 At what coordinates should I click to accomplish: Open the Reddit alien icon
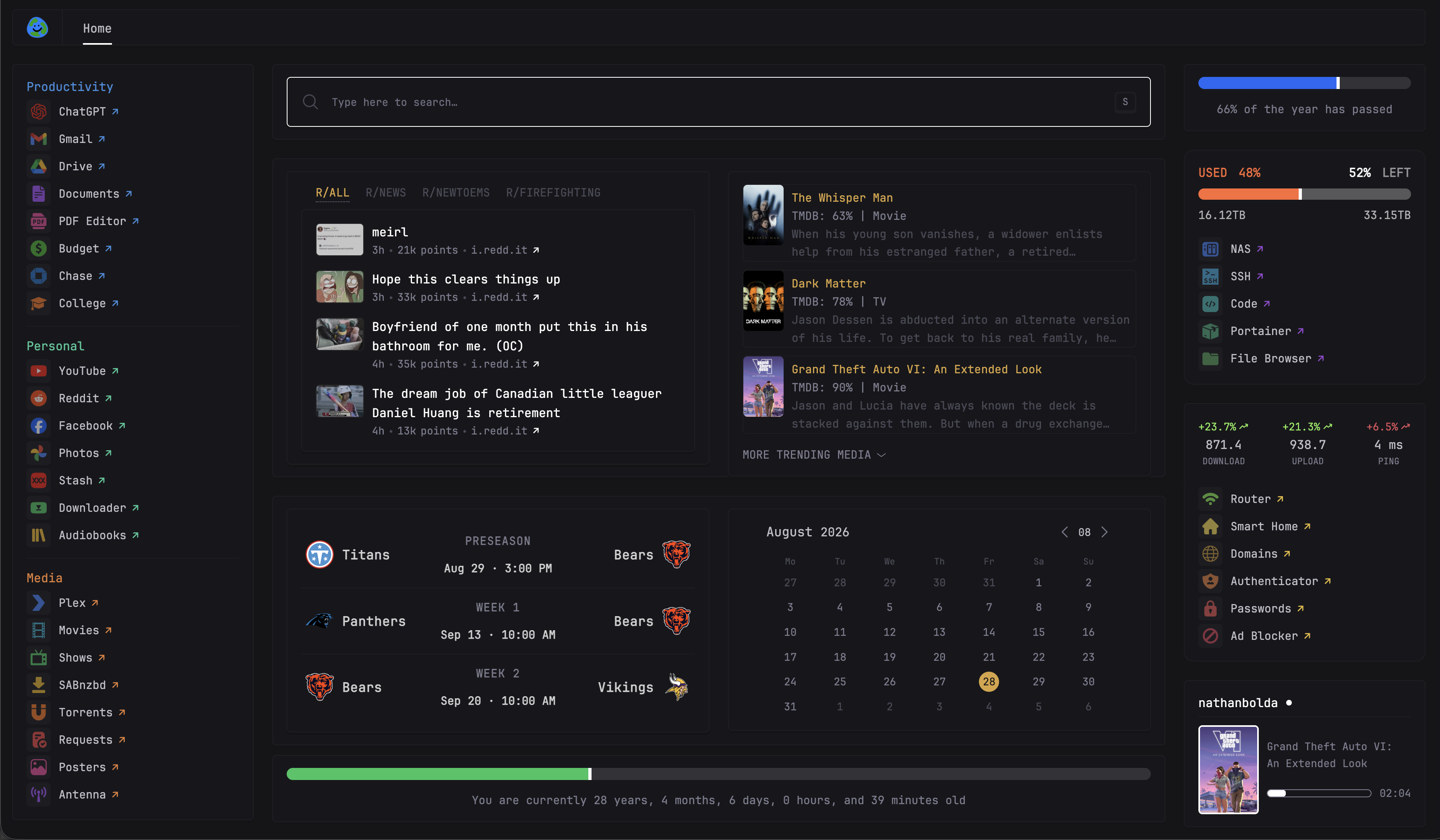coord(38,398)
